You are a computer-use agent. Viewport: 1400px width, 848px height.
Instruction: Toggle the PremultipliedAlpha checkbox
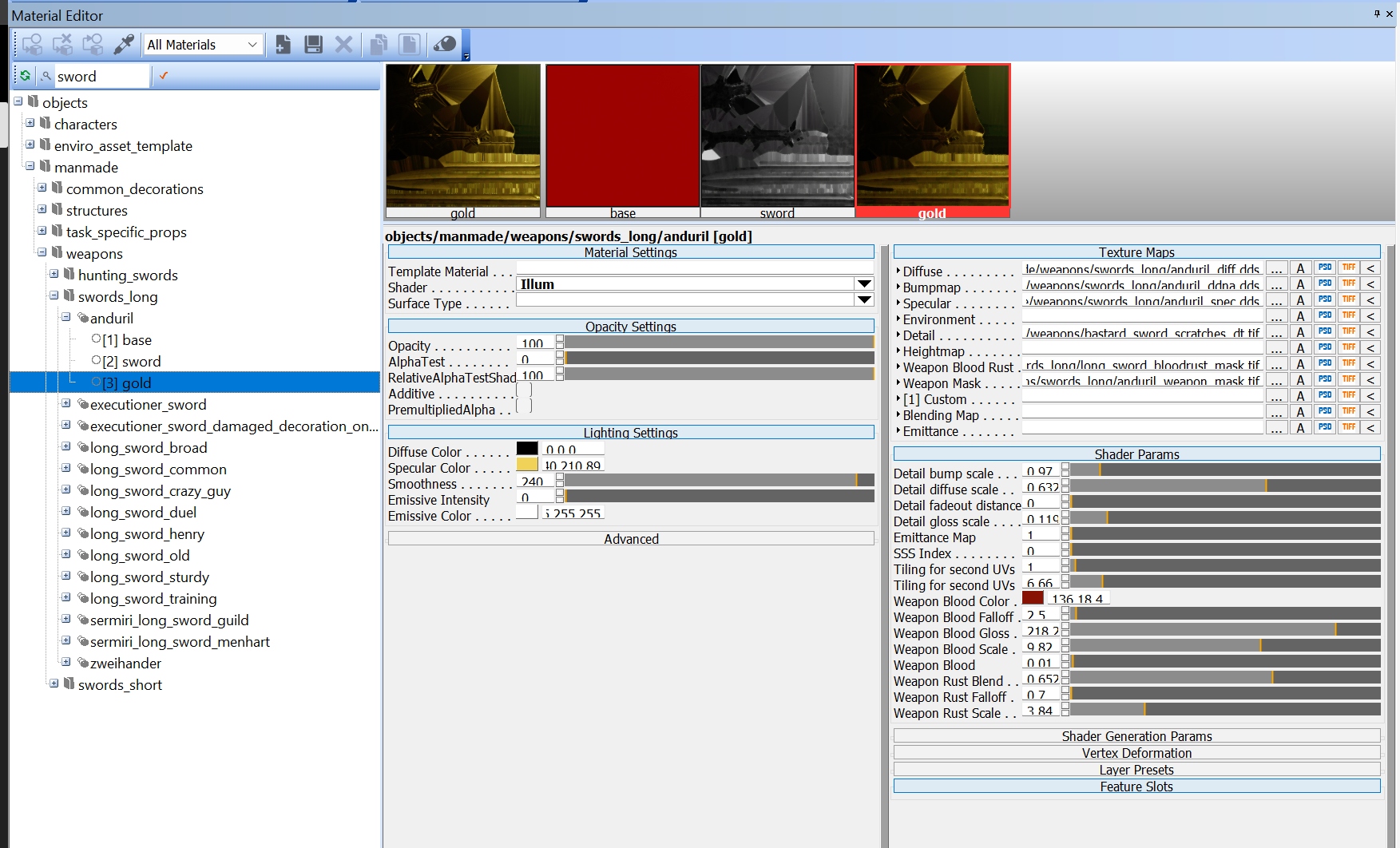[524, 406]
